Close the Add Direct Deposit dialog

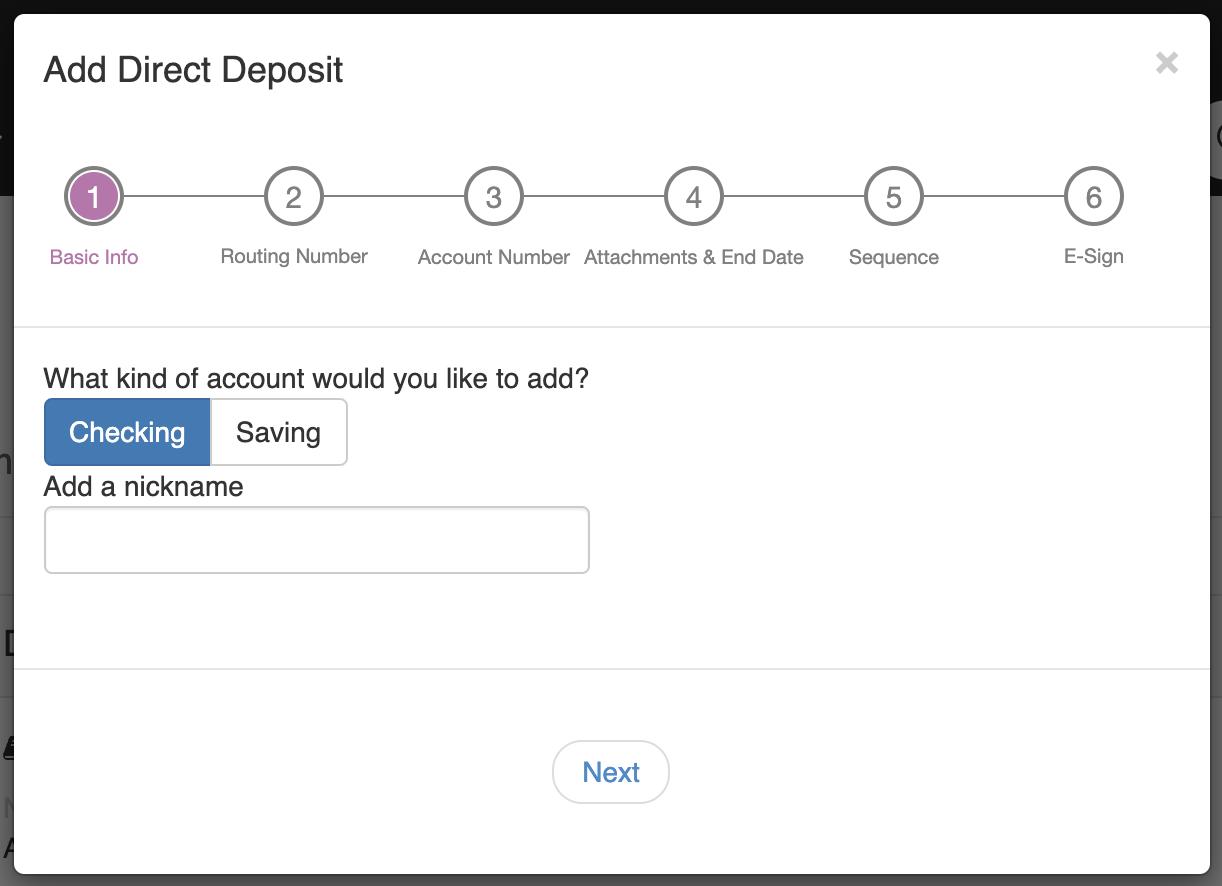[1166, 63]
